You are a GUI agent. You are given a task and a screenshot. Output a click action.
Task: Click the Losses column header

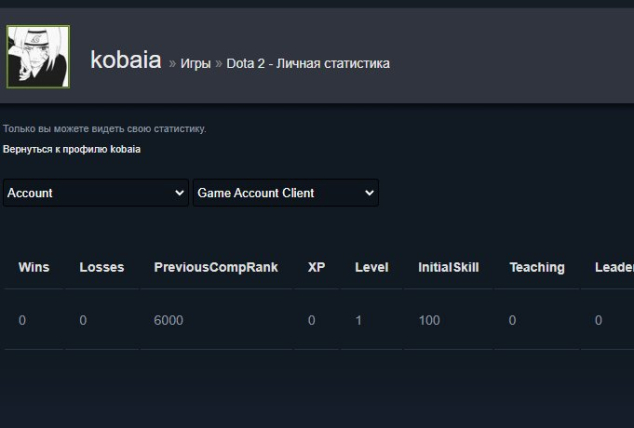[101, 267]
